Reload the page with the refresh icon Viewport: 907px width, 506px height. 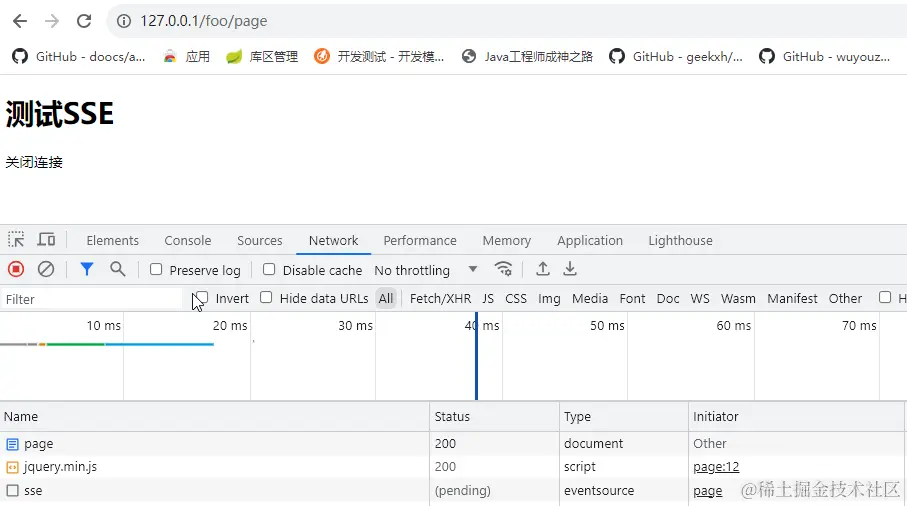pyautogui.click(x=84, y=21)
